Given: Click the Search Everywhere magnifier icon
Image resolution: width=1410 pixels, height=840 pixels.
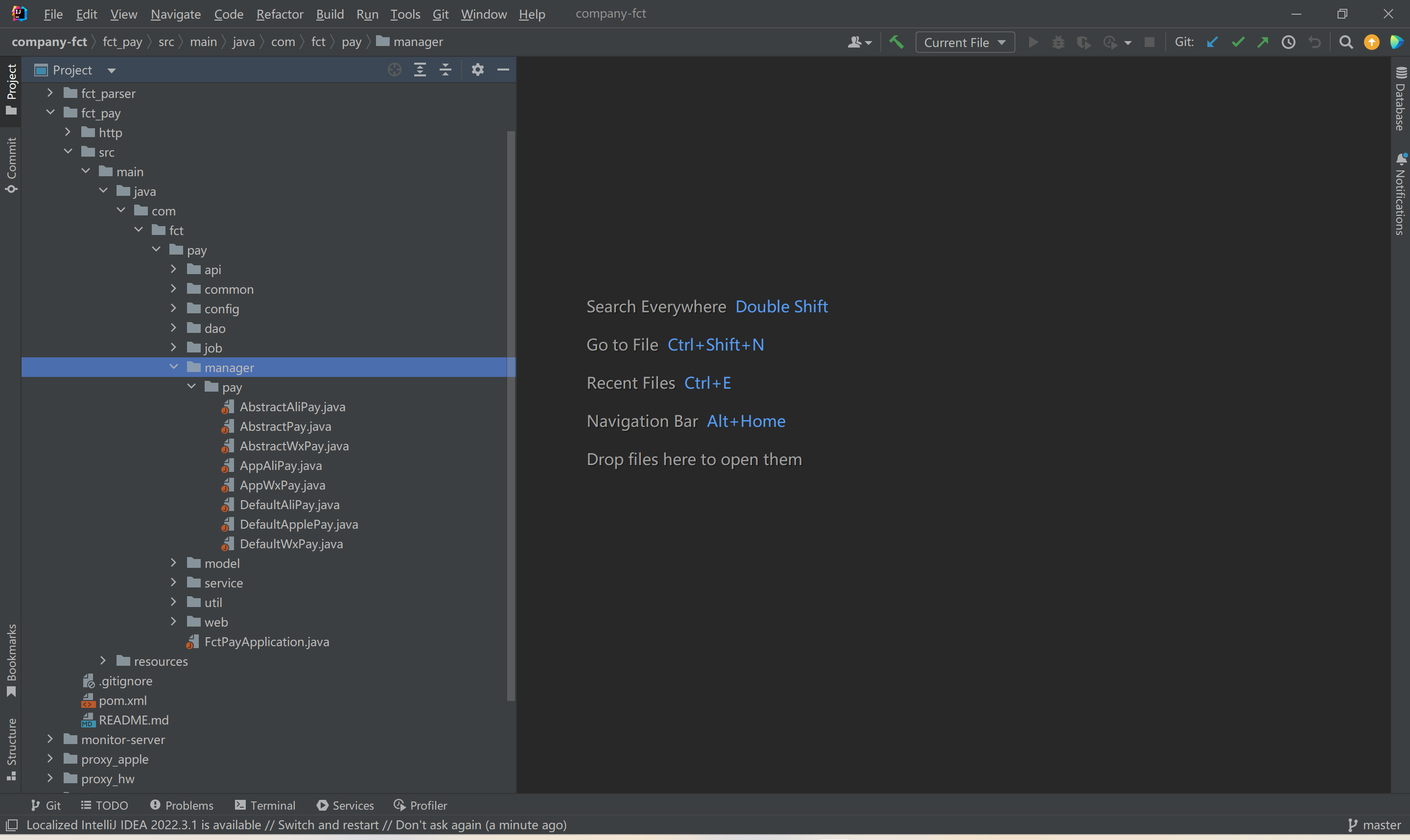Looking at the screenshot, I should tap(1346, 41).
